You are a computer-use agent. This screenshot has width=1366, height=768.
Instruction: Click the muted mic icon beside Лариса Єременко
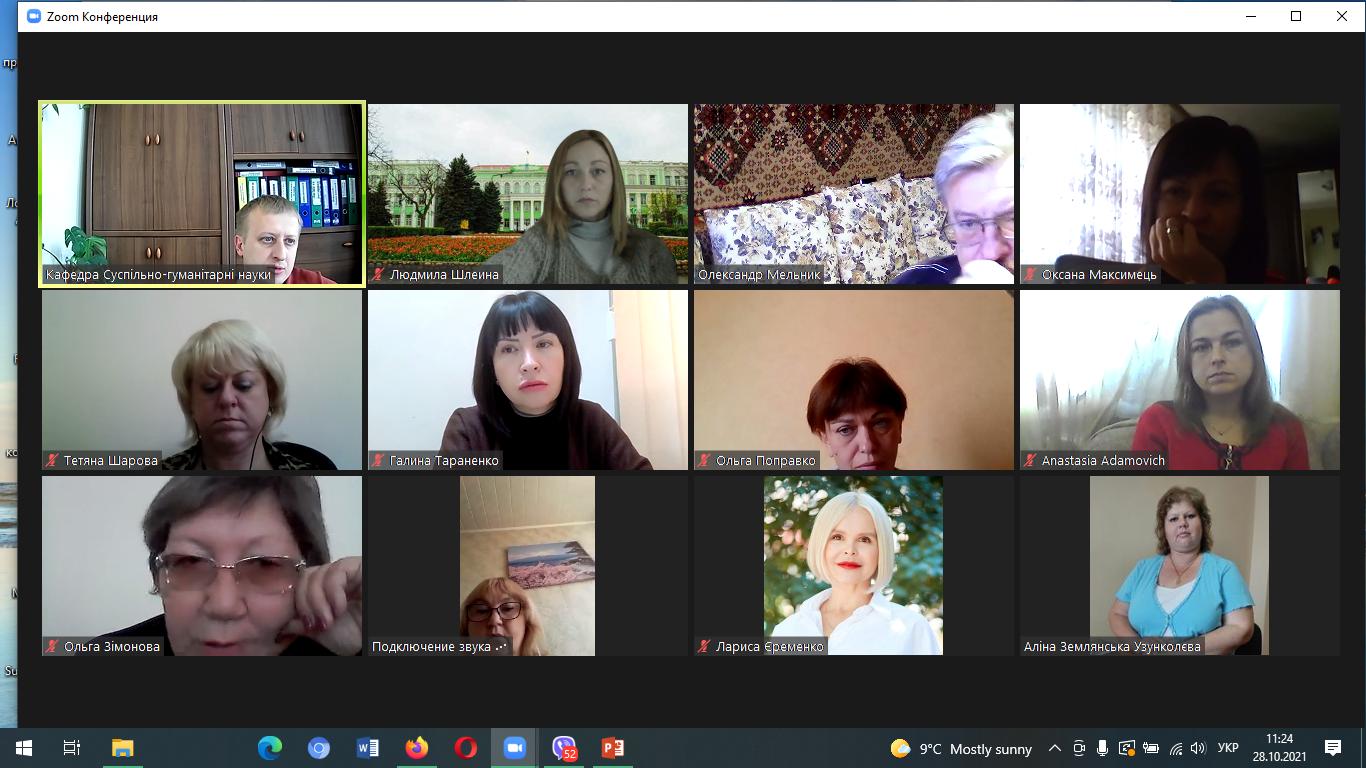705,646
